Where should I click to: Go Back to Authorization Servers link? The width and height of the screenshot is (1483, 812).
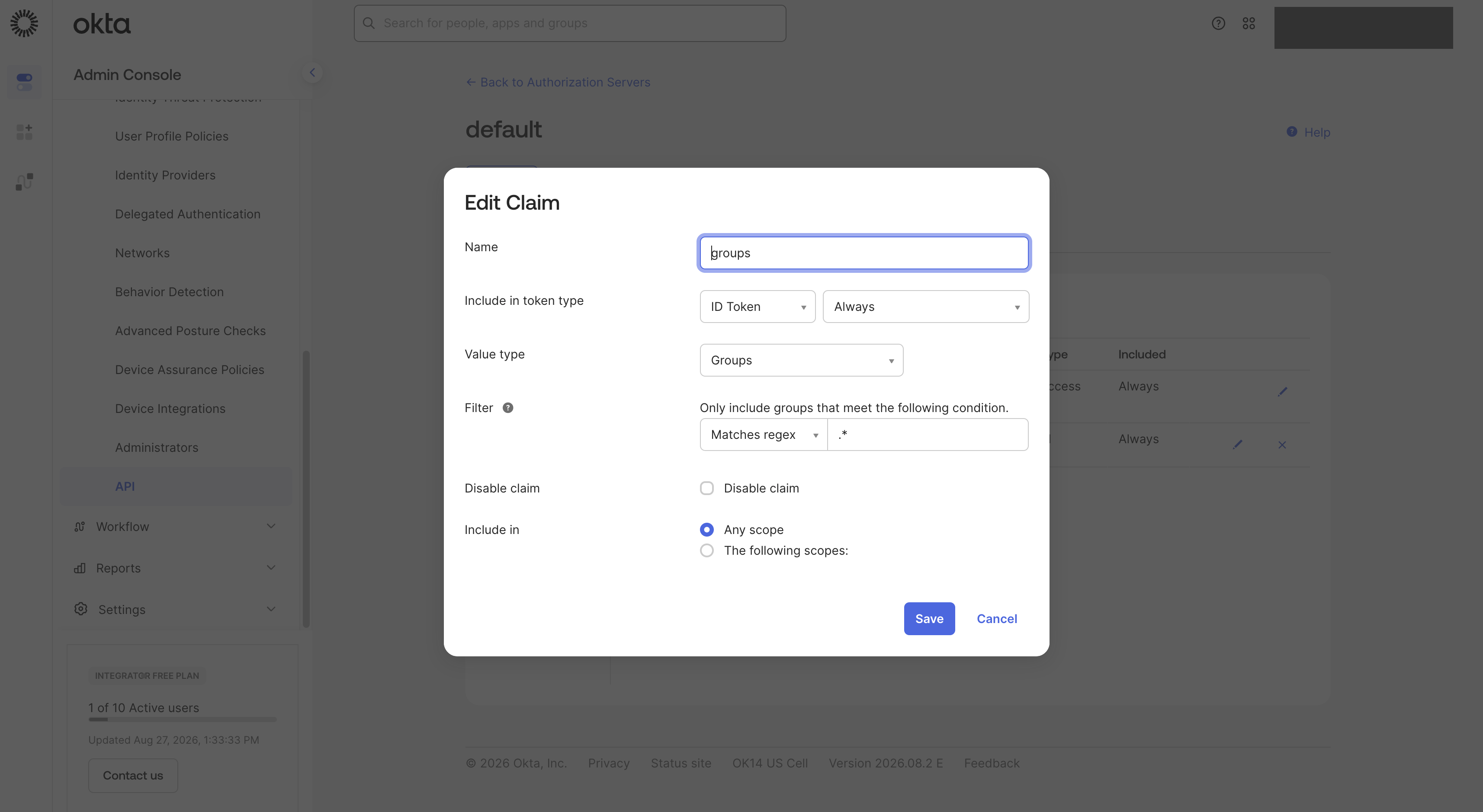tap(558, 82)
